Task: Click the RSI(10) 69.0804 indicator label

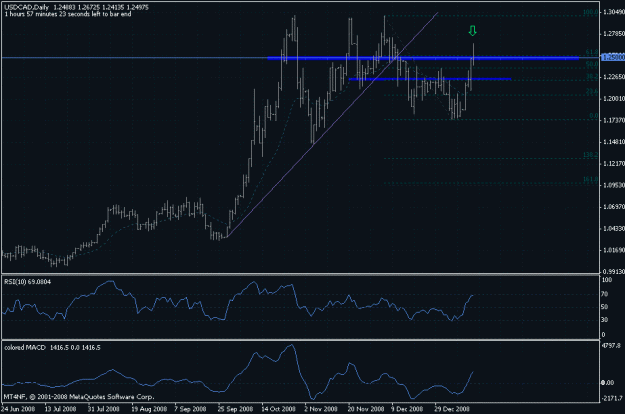Action: [28, 282]
